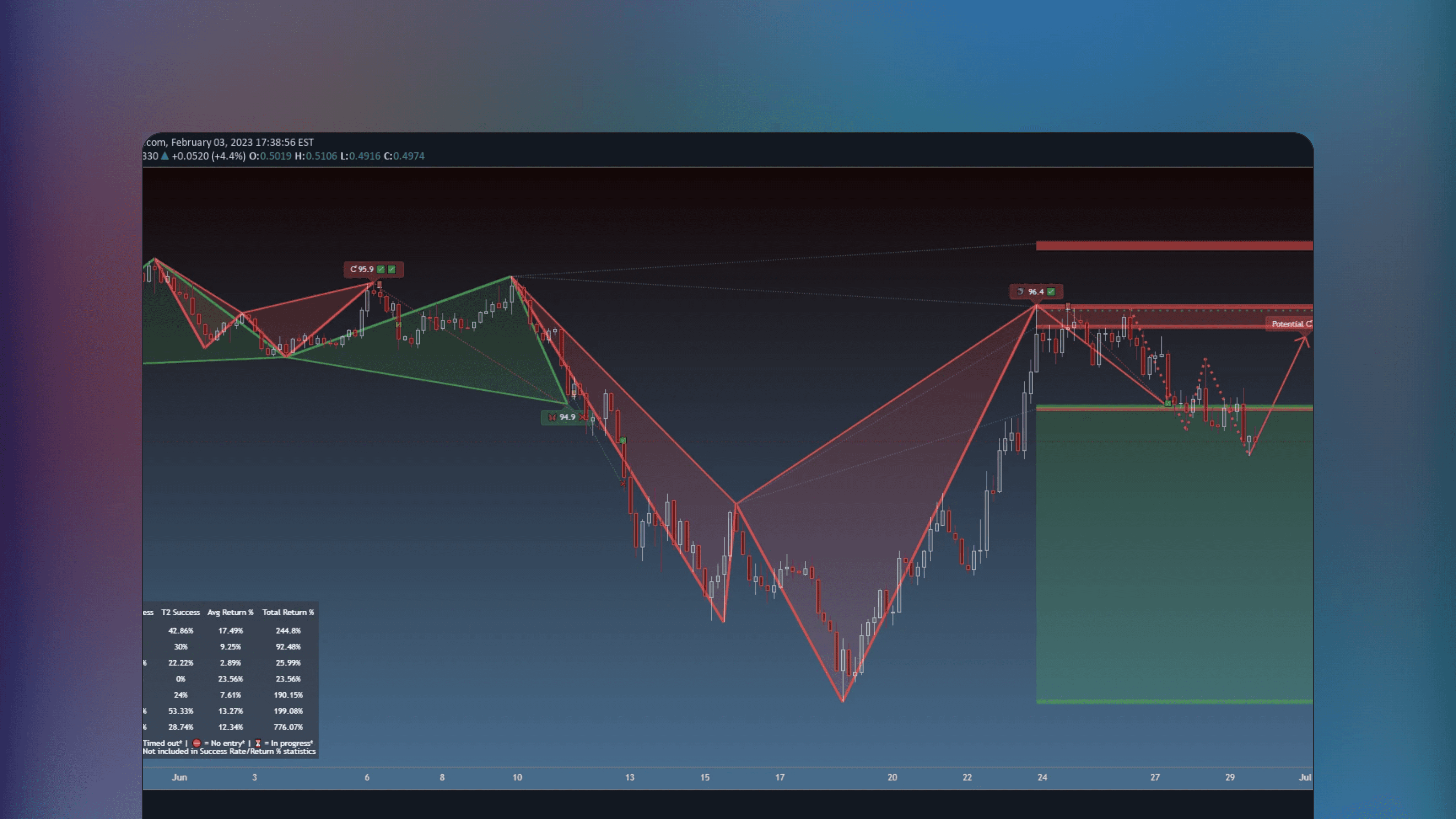Click the butterfly pattern icon on the 94.9 label

click(x=552, y=417)
